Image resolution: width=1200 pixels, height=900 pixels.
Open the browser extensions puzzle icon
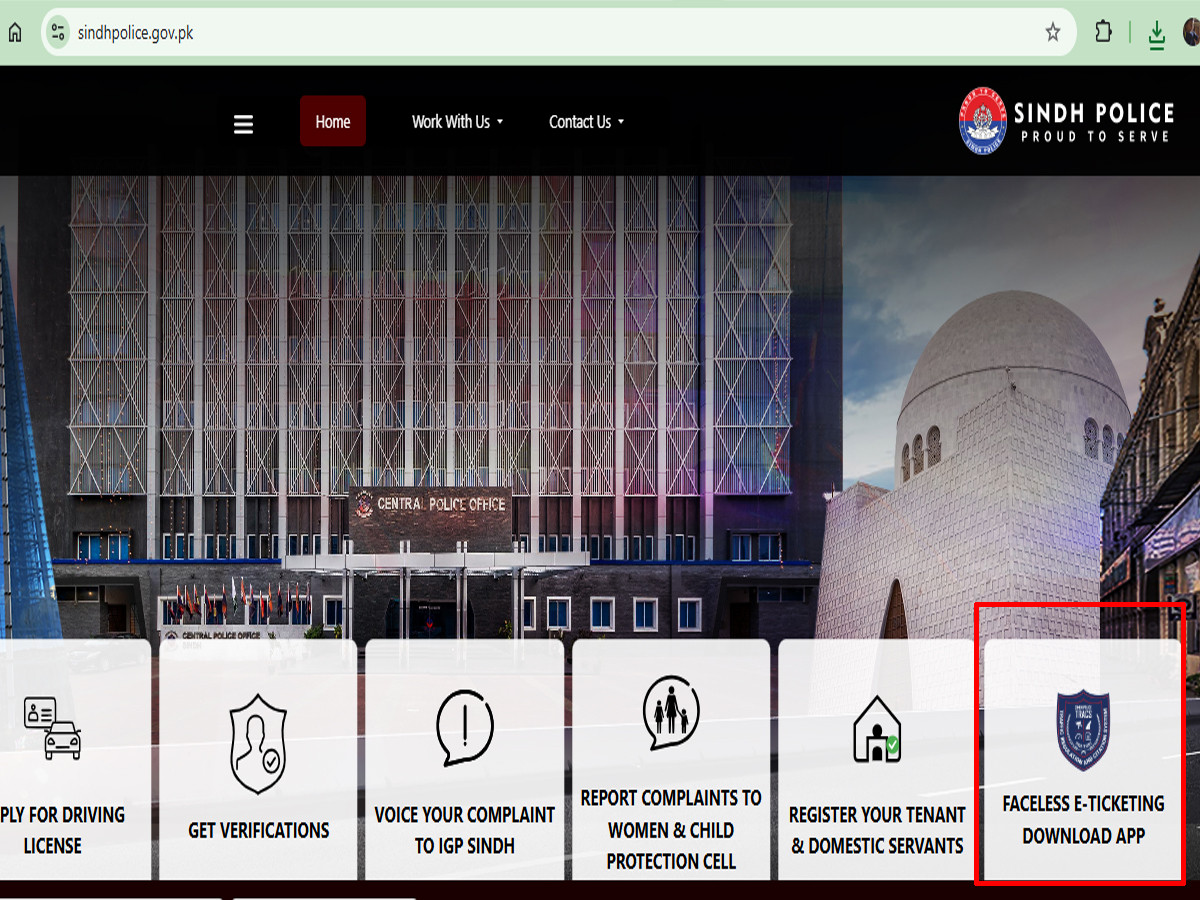point(1103,32)
